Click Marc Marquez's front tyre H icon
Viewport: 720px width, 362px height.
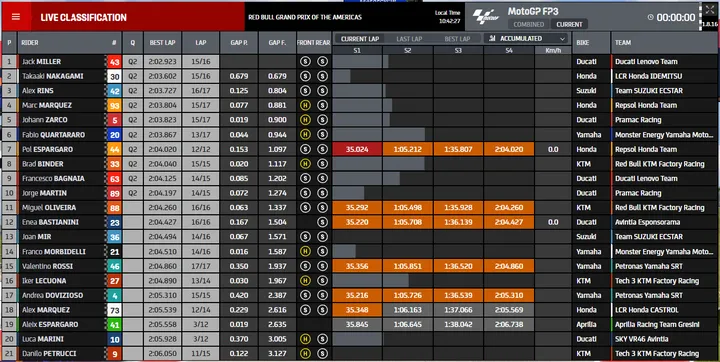(x=305, y=105)
